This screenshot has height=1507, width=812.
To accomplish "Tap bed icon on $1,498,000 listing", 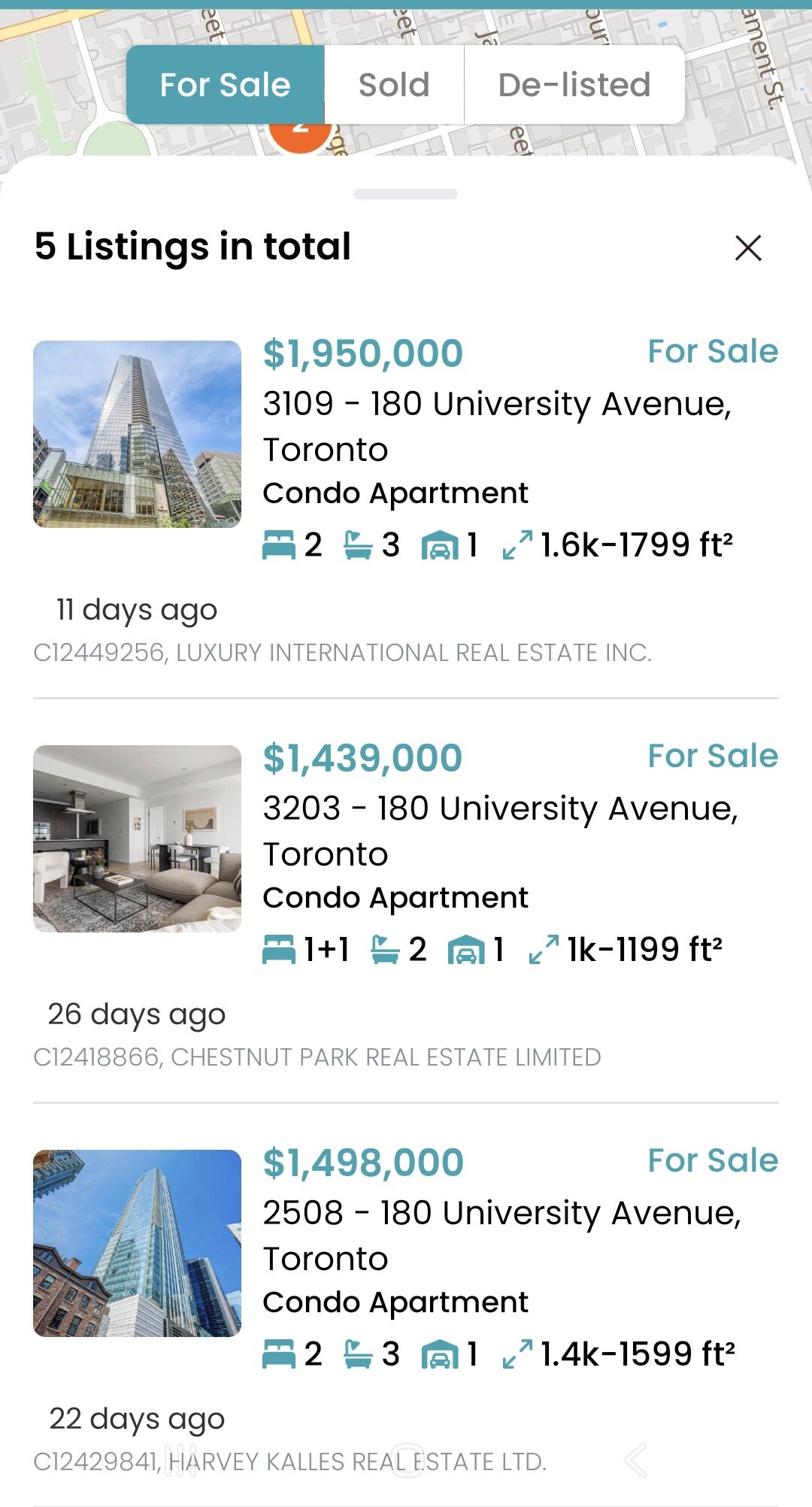I will 279,1354.
